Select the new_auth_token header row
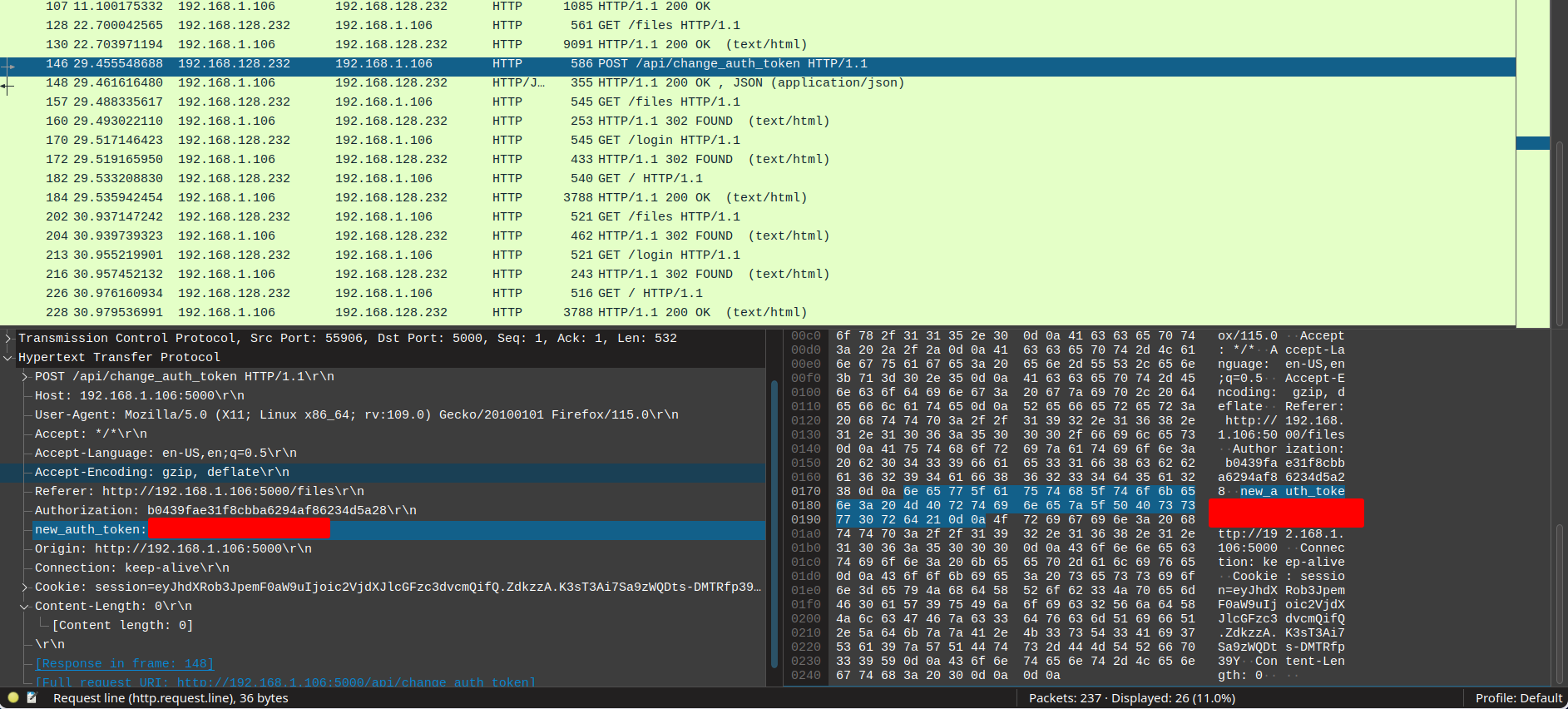 pos(90,530)
